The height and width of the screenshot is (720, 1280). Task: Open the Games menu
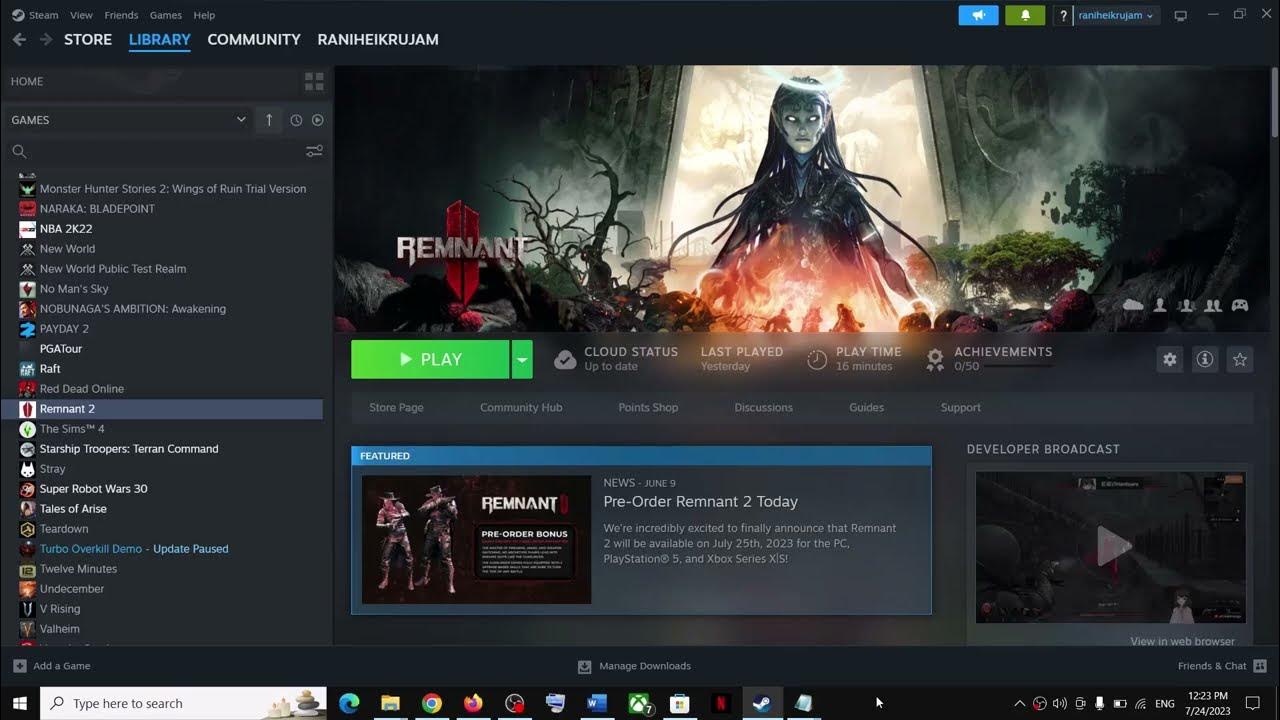click(166, 15)
